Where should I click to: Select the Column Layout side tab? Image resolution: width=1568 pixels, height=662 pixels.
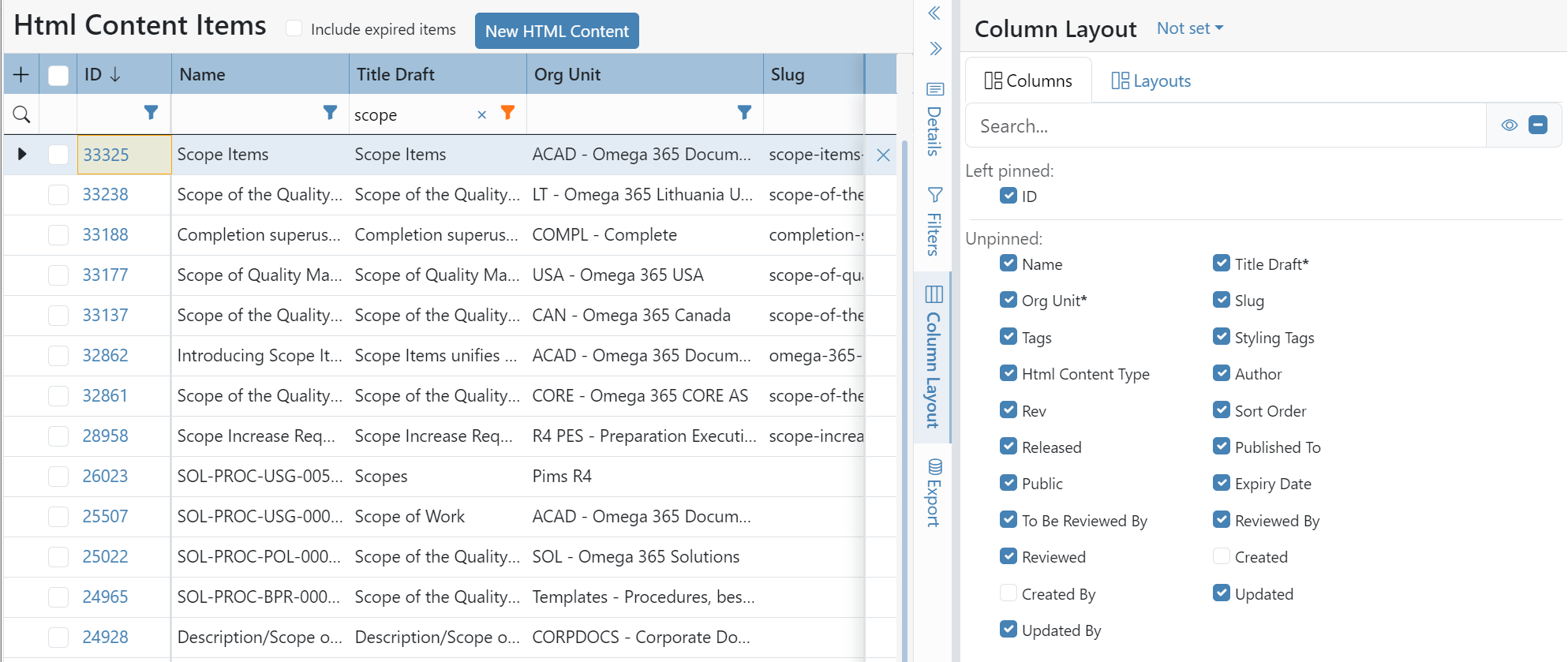tap(934, 357)
